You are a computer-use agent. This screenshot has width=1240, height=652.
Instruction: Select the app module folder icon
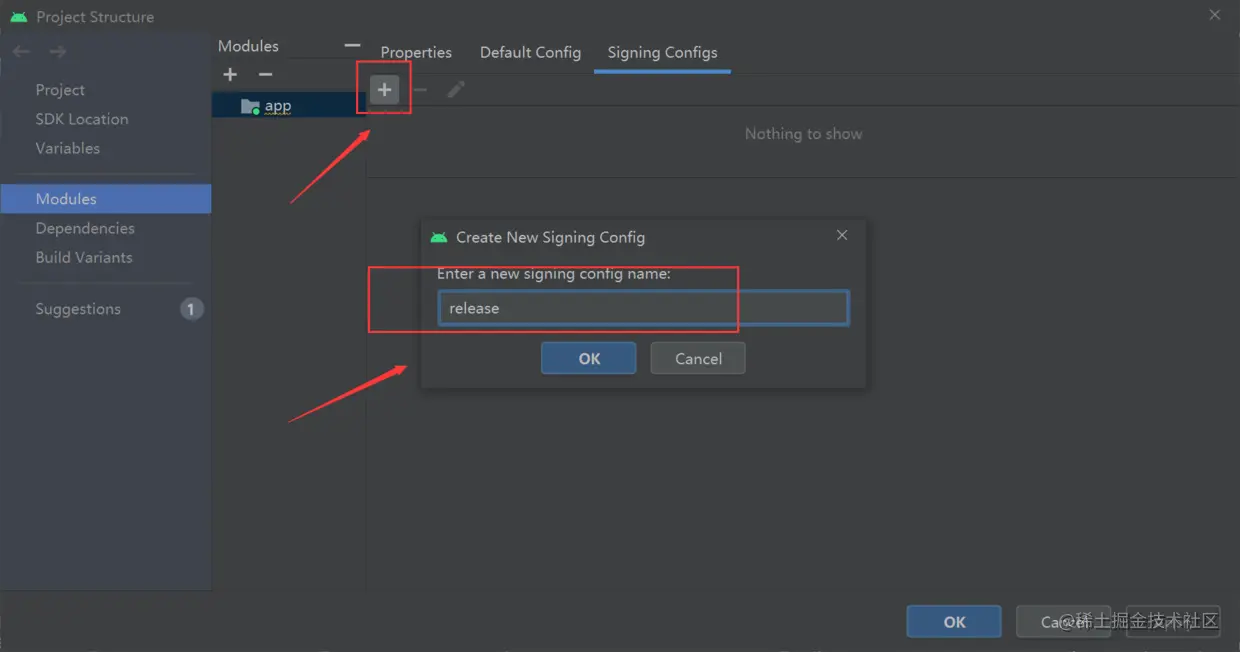click(x=250, y=106)
